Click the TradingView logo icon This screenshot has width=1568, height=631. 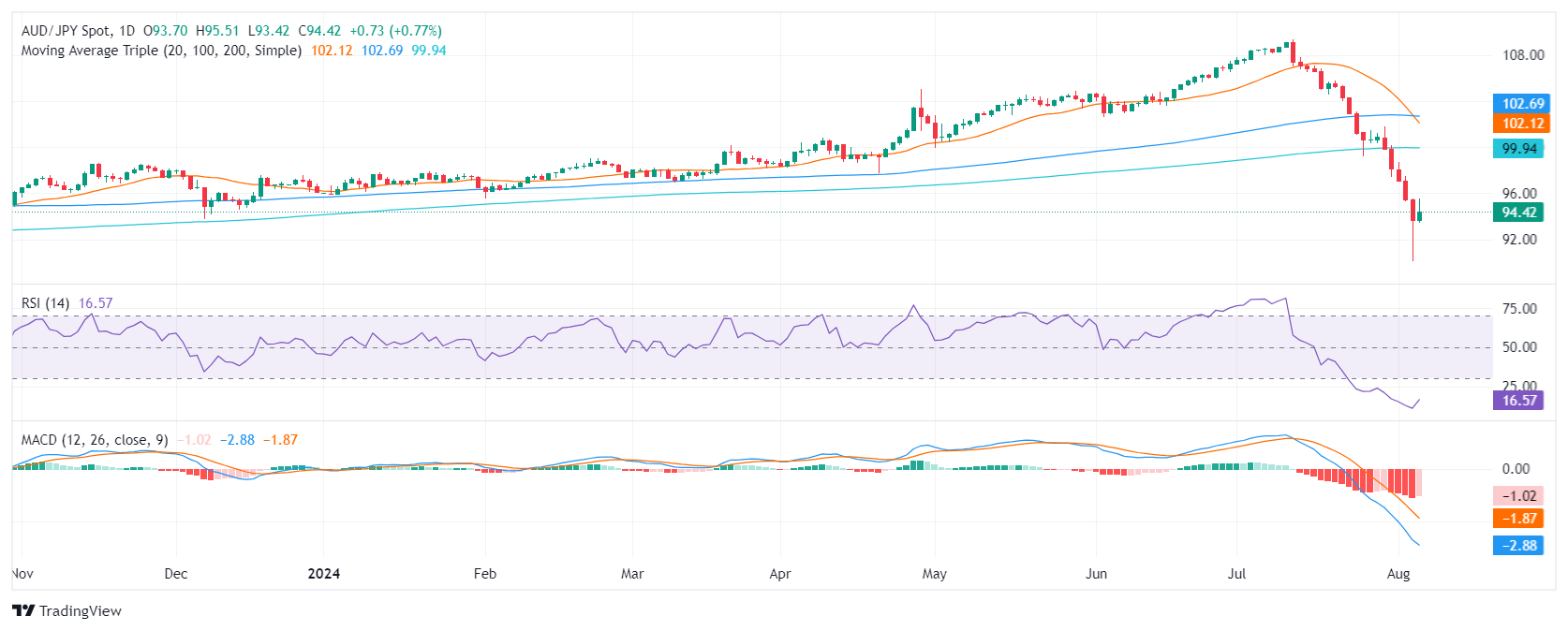coord(23,610)
